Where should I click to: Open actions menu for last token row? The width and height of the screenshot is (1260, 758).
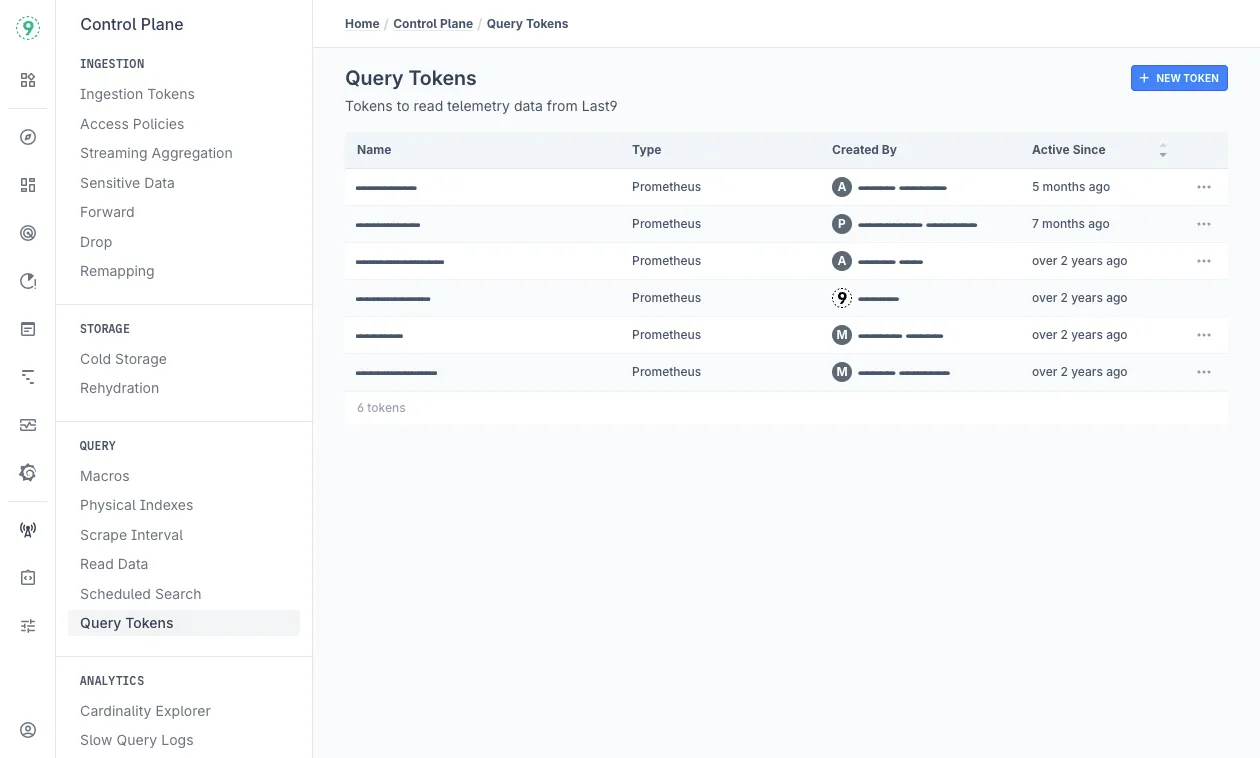pos(1204,372)
